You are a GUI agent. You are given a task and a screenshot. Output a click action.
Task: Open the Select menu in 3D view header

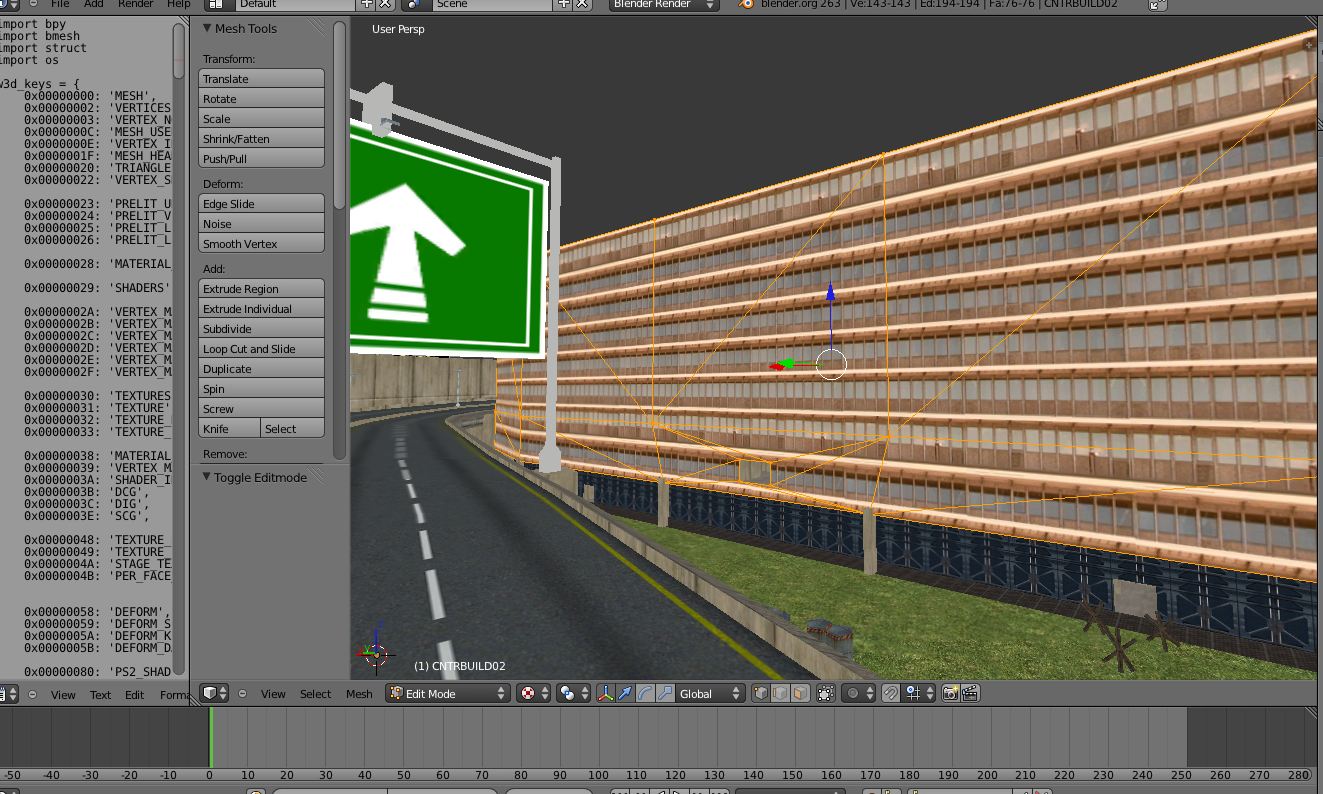pyautogui.click(x=315, y=693)
